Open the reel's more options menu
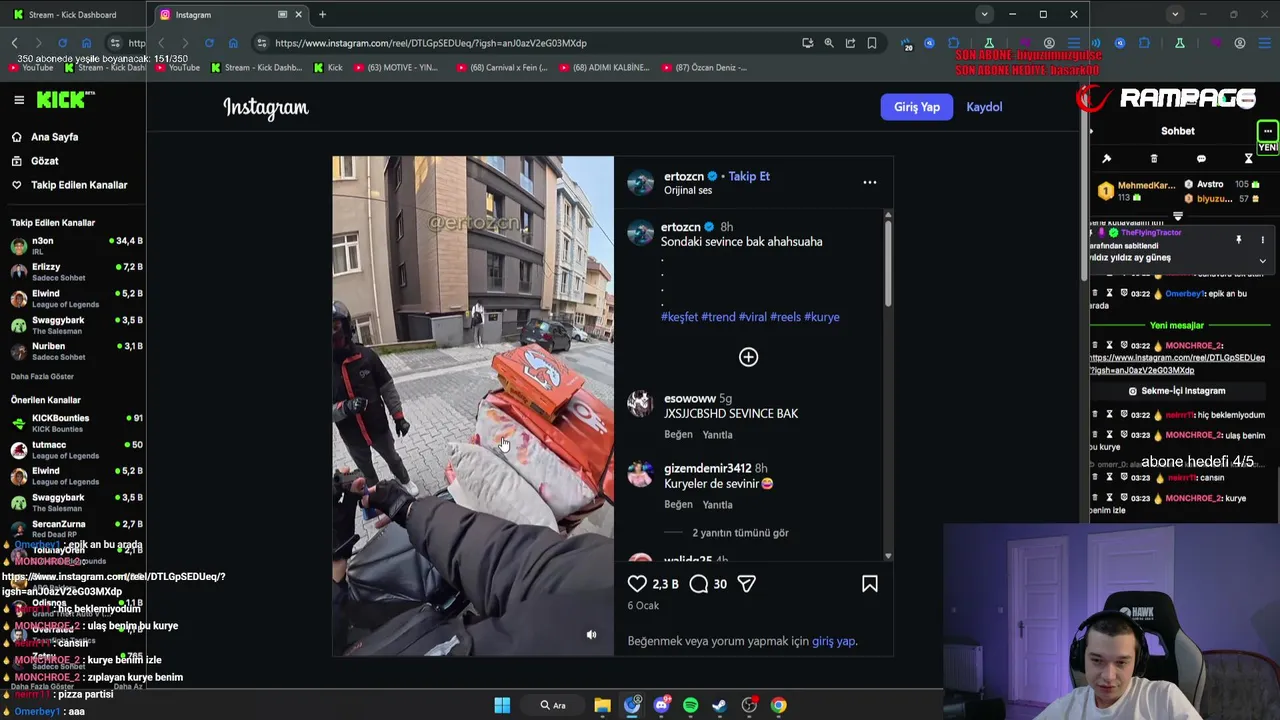The image size is (1280, 720). click(870, 182)
